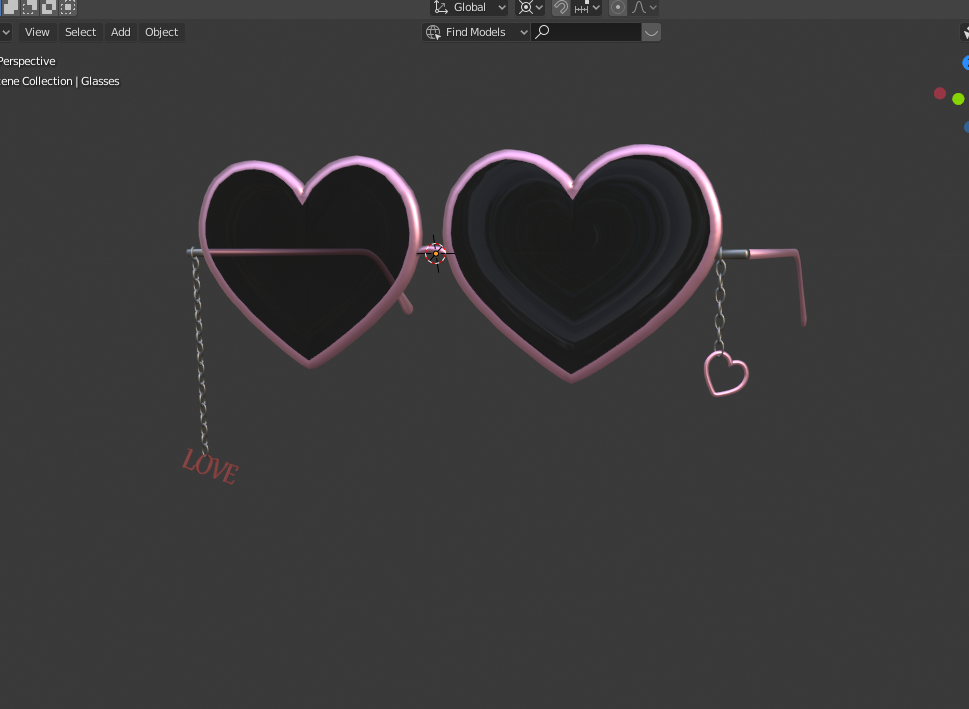Click the green axis ball on navigation gizmo
The width and height of the screenshot is (969, 709).
tap(957, 99)
